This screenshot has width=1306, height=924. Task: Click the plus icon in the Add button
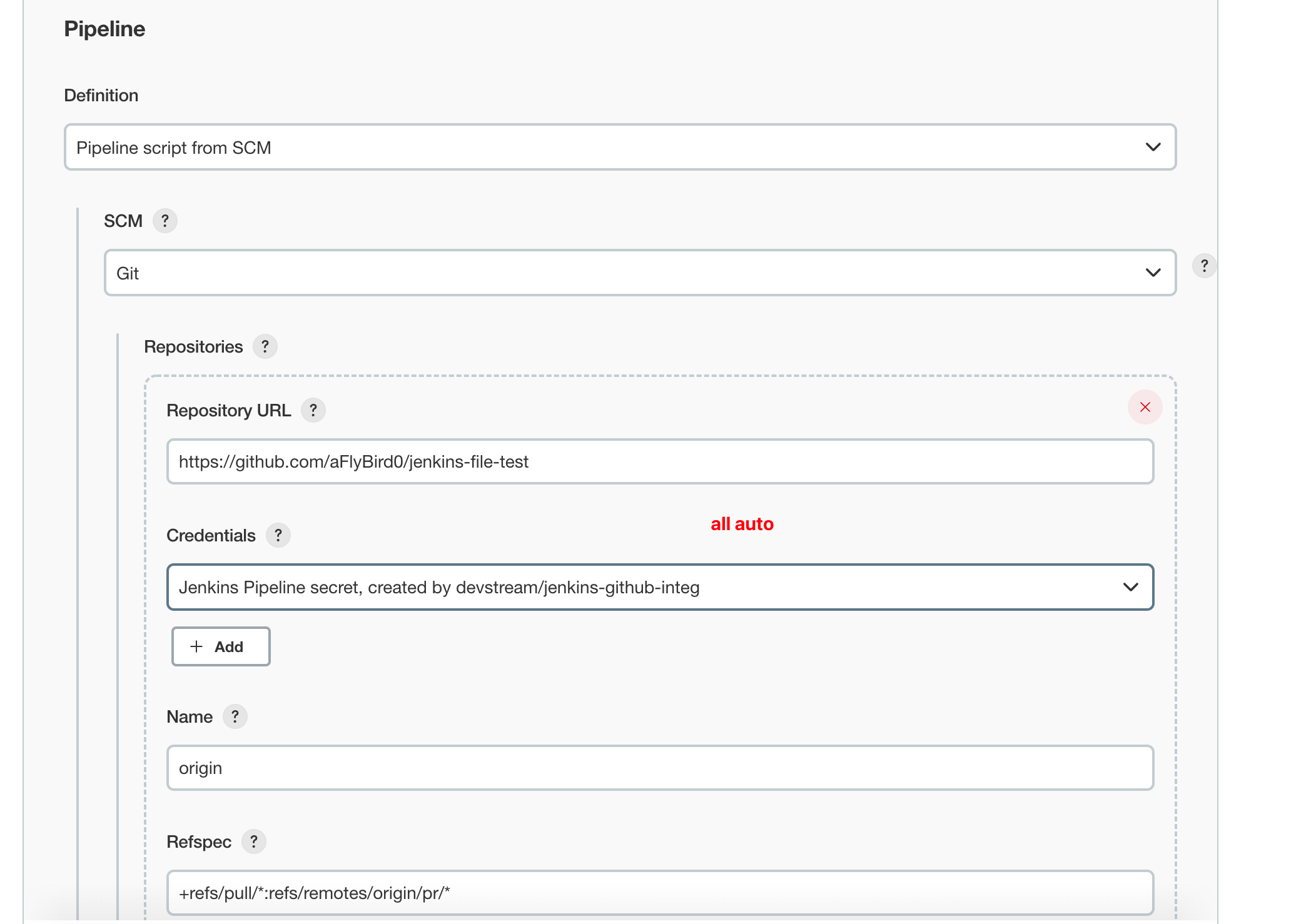click(x=196, y=646)
